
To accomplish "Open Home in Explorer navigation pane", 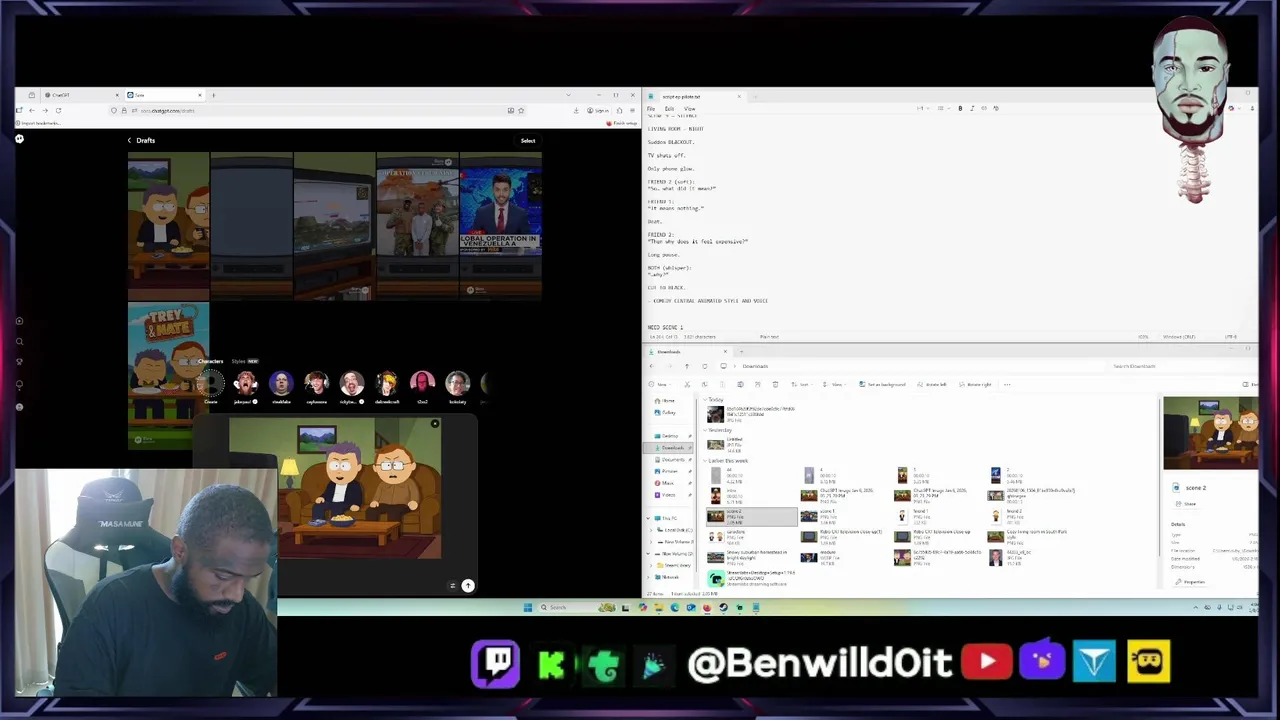I will coord(665,400).
